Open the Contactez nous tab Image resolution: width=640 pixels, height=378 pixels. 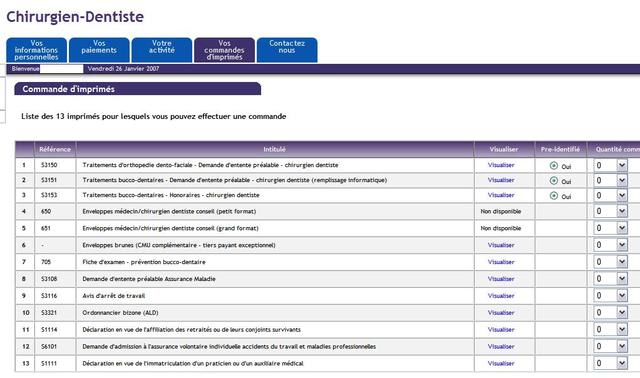point(287,50)
